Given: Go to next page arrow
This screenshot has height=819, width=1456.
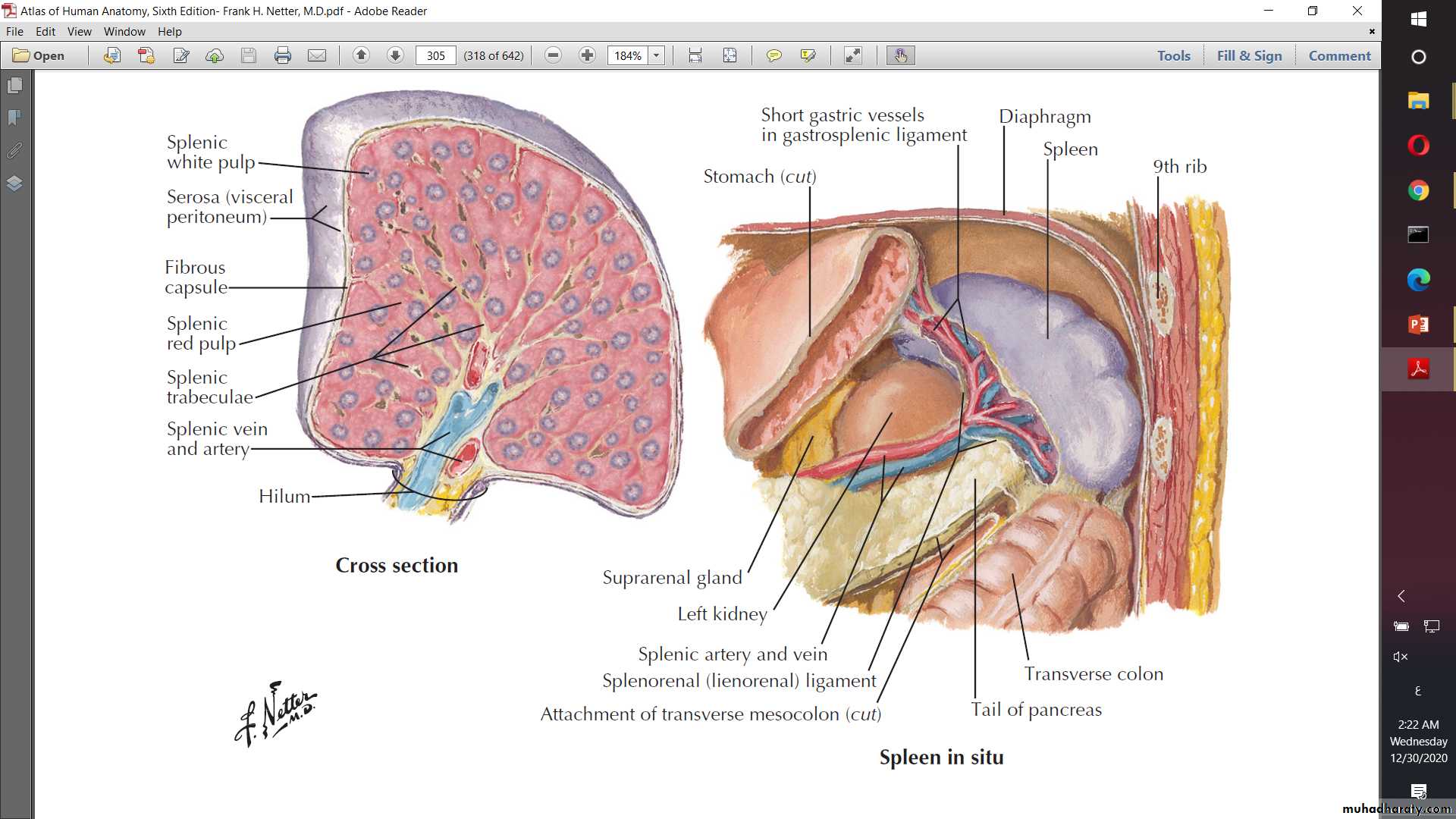Looking at the screenshot, I should (x=395, y=55).
